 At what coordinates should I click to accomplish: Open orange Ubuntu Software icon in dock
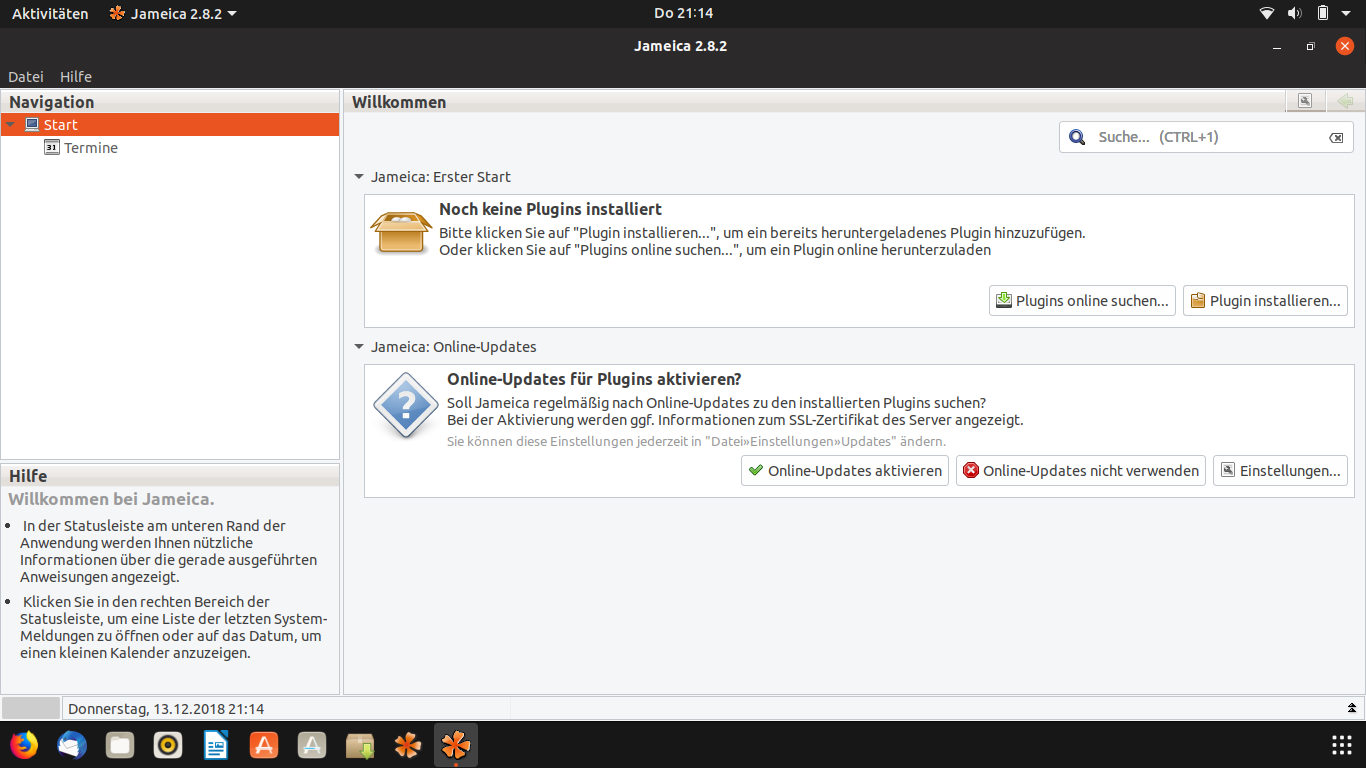[264, 745]
